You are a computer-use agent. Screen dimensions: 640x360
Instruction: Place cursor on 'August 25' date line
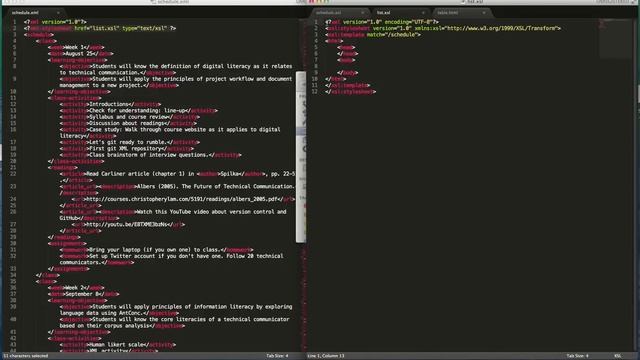click(x=80, y=53)
